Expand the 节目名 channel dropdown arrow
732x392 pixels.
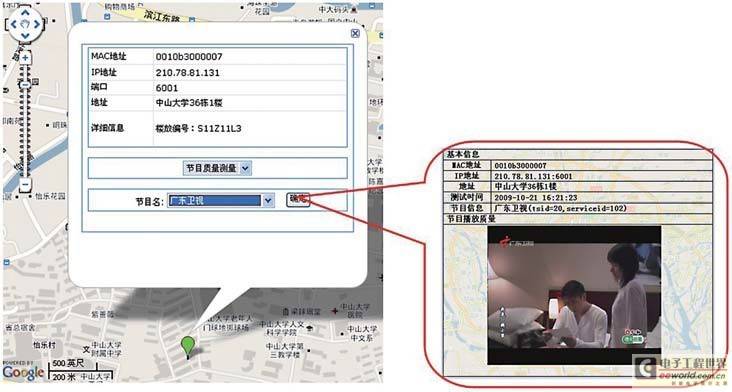[x=268, y=200]
